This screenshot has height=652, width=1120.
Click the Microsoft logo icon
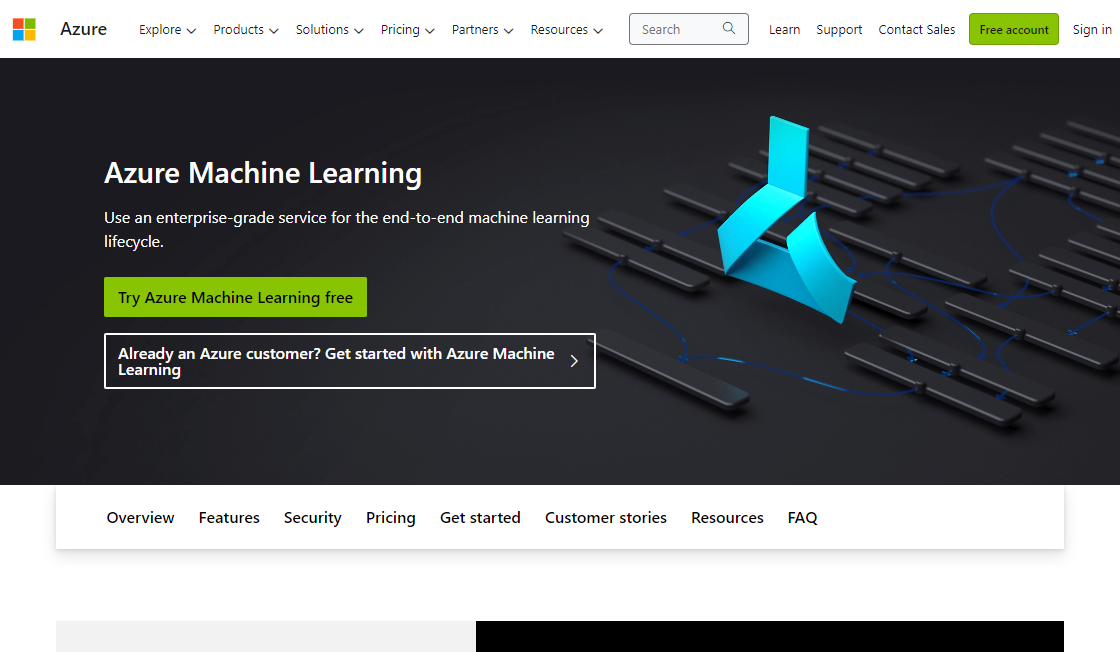(x=24, y=29)
